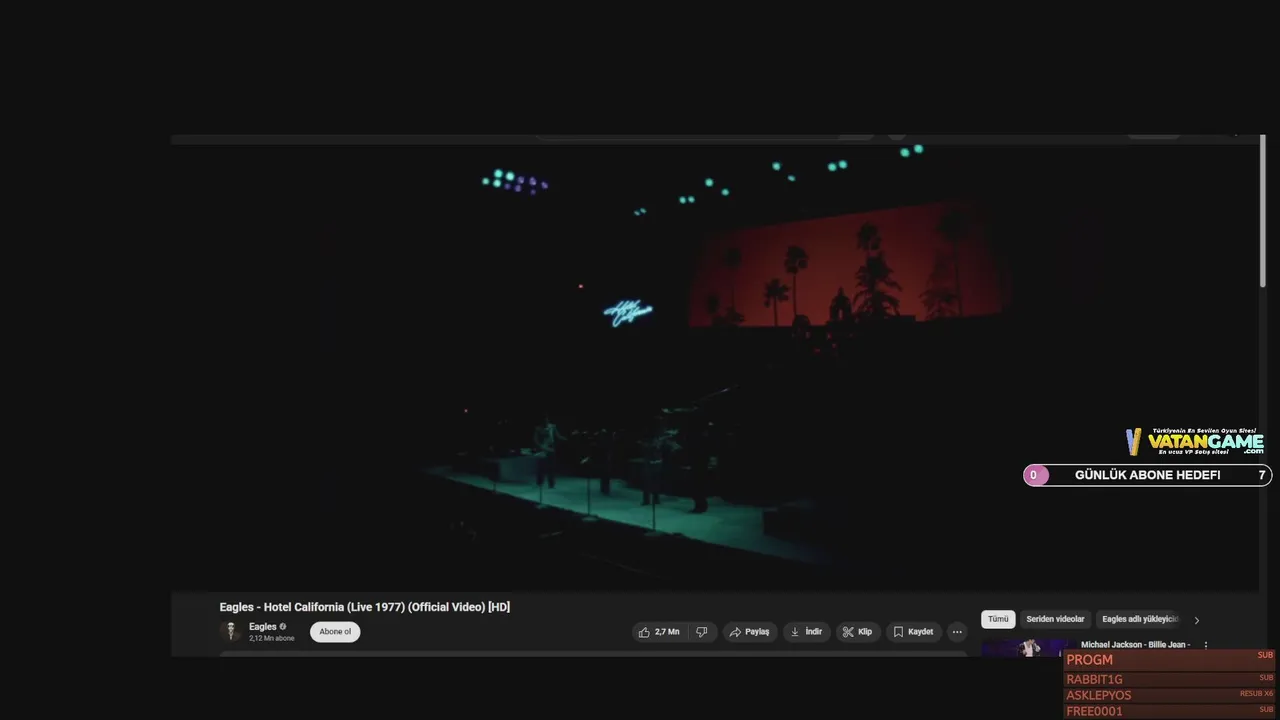1280x720 pixels.
Task: Open options menu for Billie Jean video
Action: coord(1206,646)
